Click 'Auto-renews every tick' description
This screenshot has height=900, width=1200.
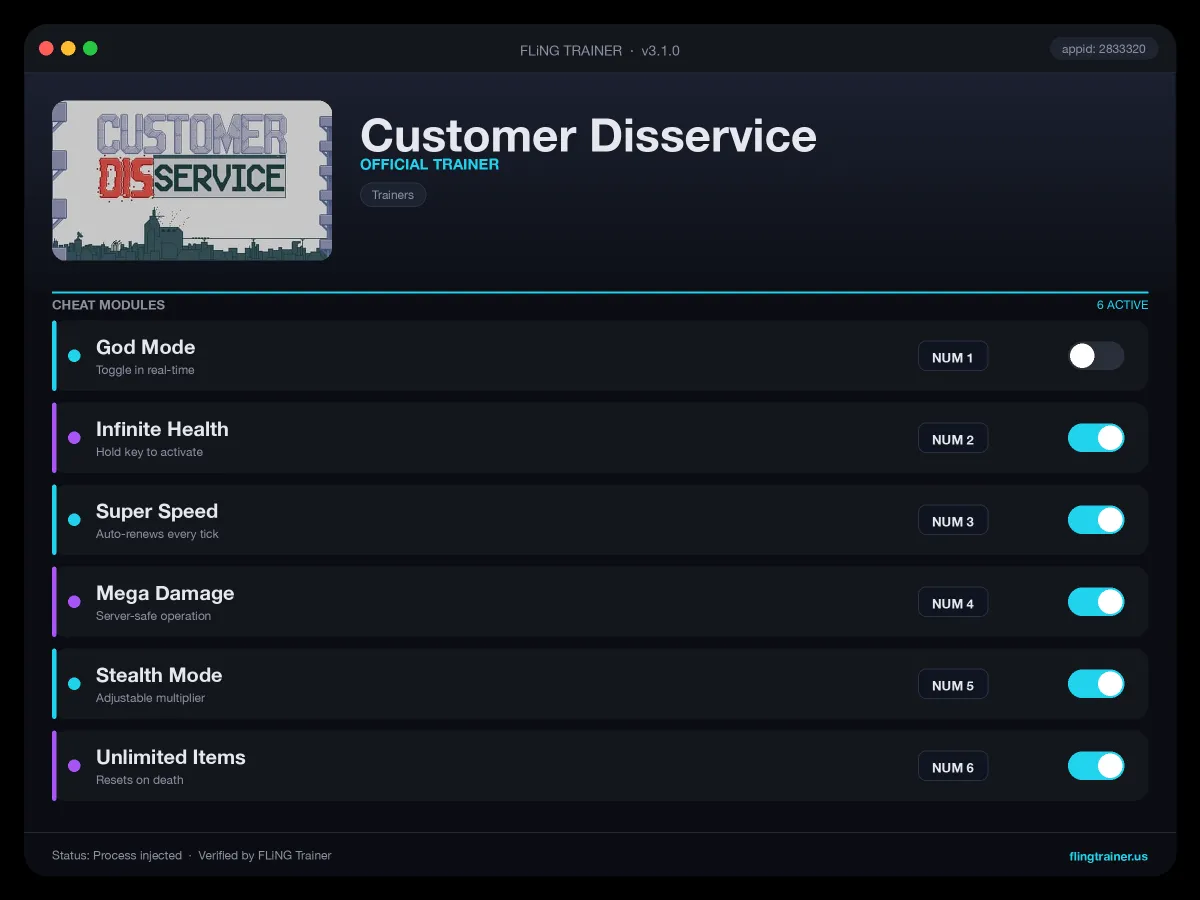157,534
